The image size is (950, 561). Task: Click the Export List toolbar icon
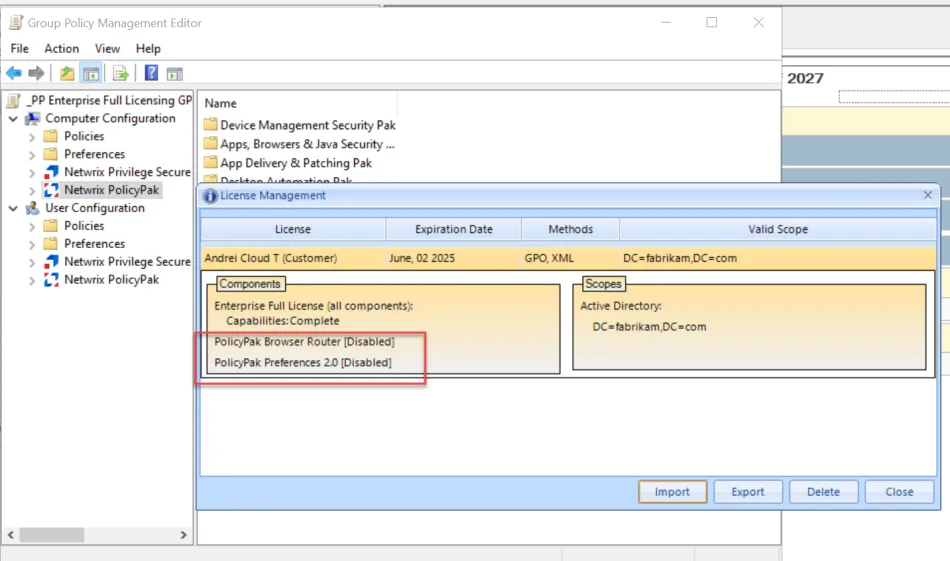(120, 73)
